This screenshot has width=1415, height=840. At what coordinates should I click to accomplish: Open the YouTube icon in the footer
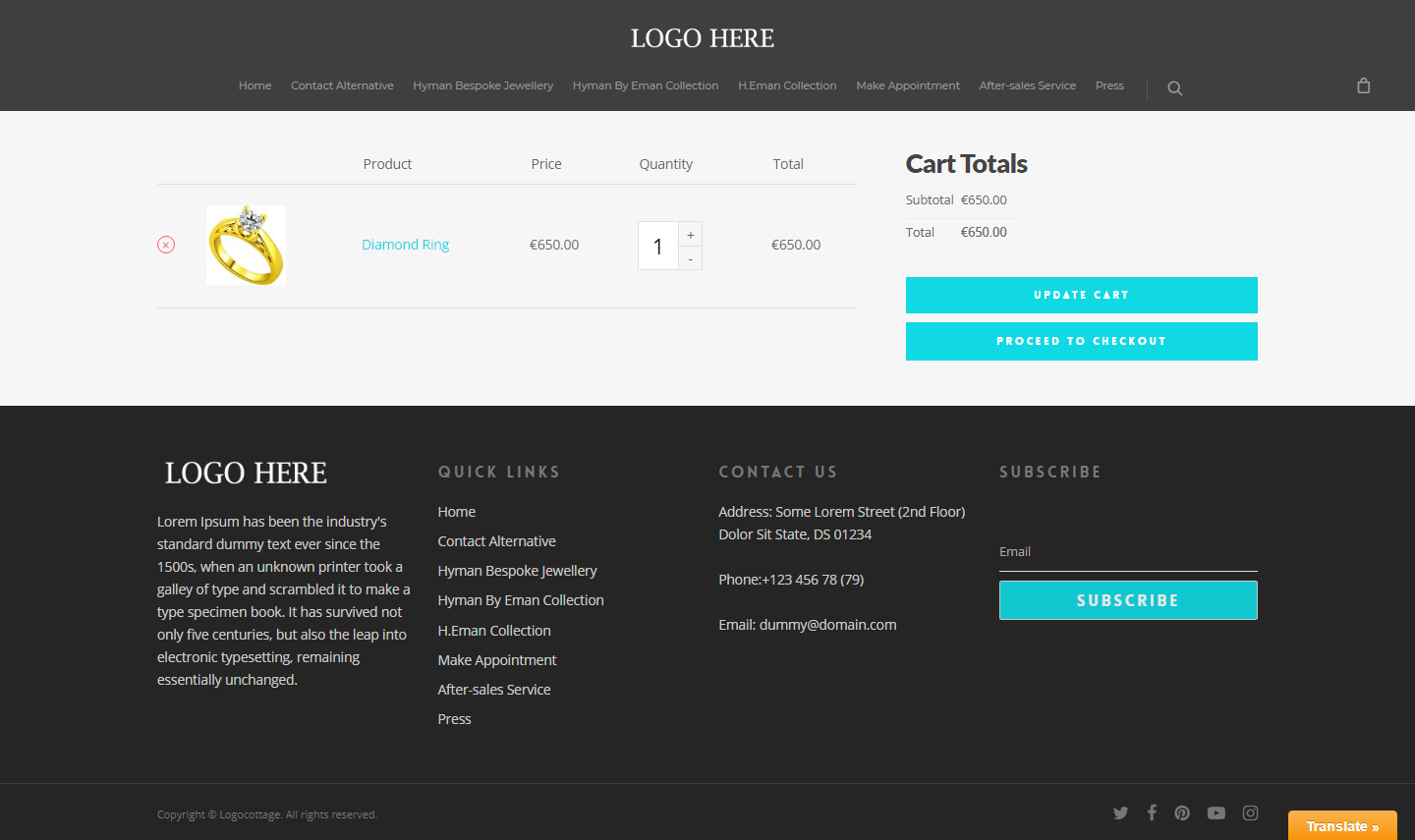coord(1217,812)
